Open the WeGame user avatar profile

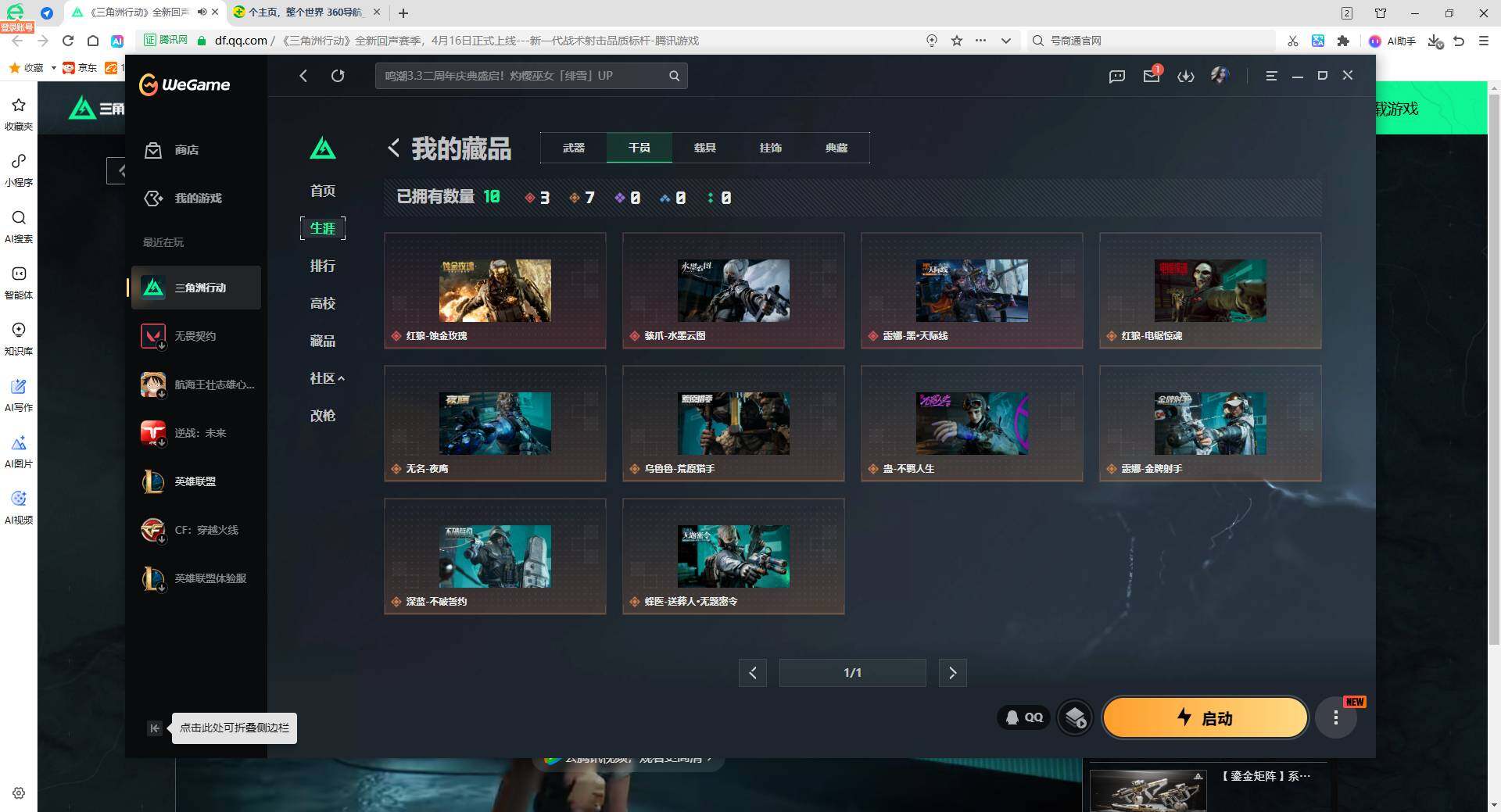(x=1220, y=75)
